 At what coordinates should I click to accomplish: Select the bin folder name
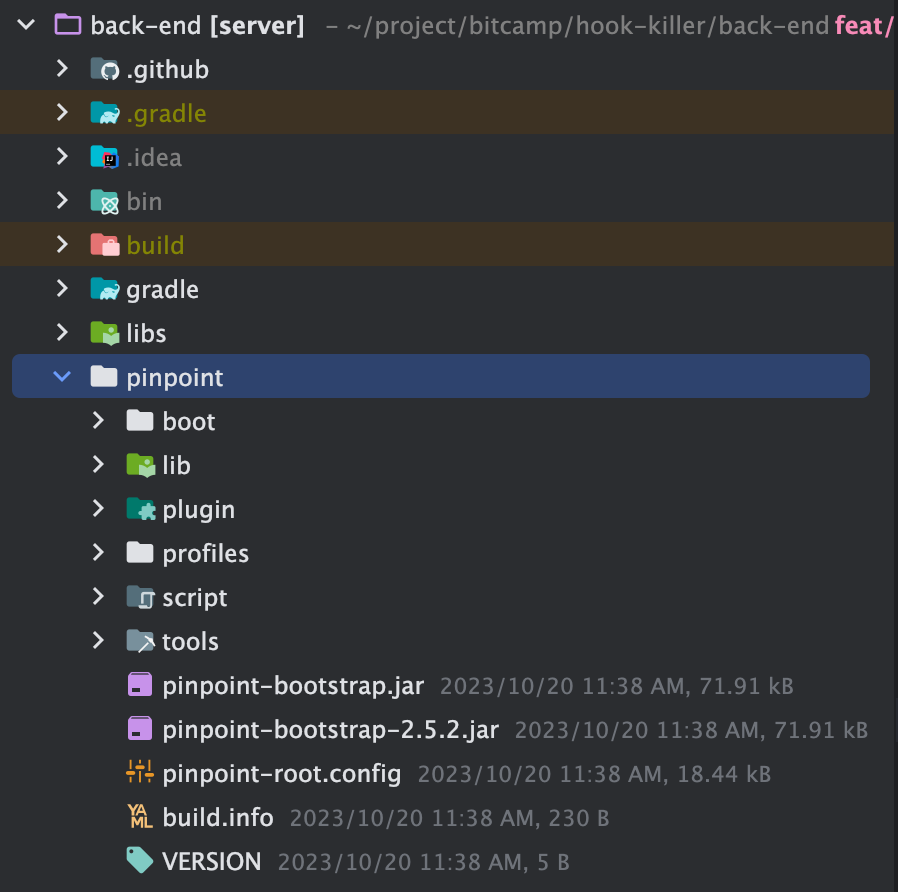click(144, 202)
